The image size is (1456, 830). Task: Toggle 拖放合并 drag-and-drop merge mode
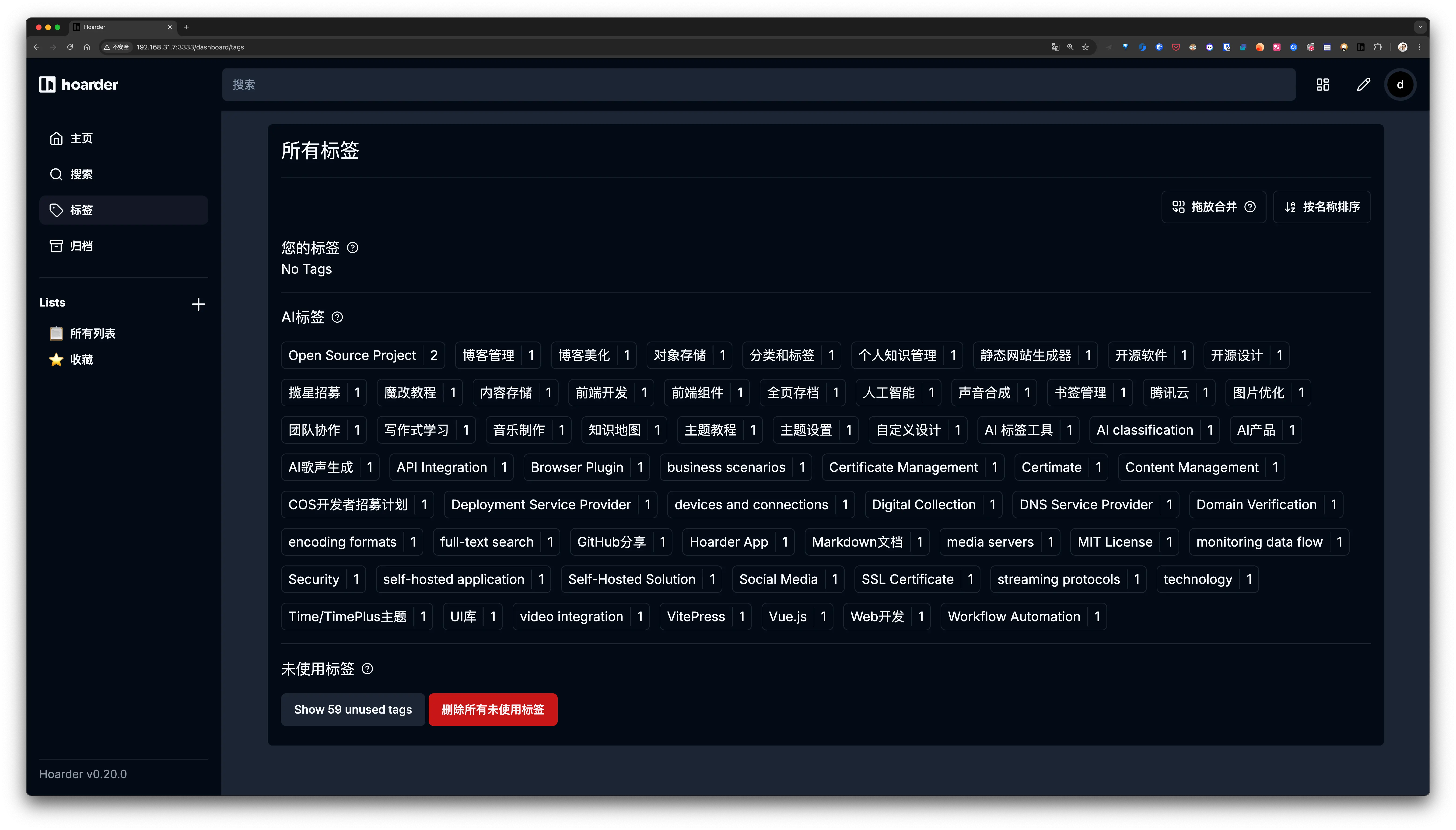pos(1213,207)
